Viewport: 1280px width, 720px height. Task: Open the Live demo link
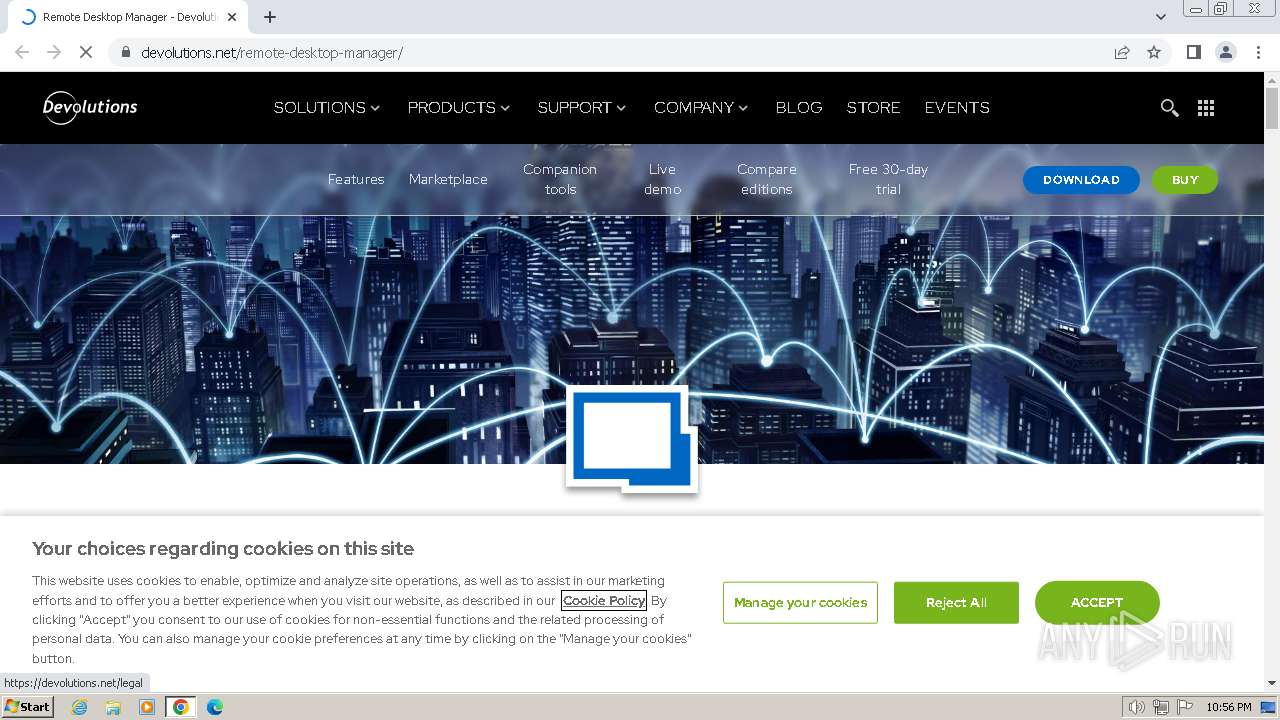click(662, 179)
